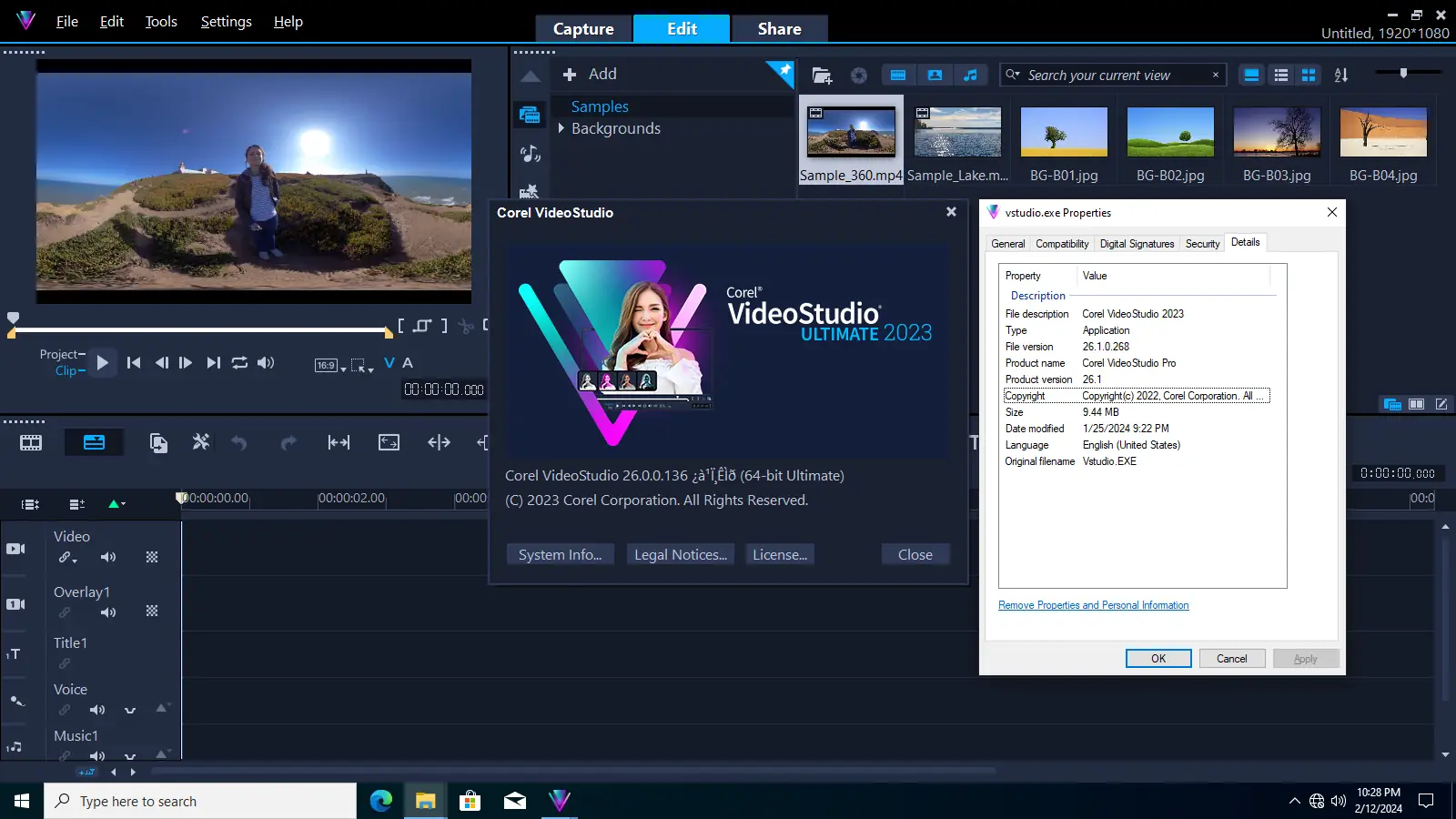Click the Track Manager add/remove icon
The width and height of the screenshot is (1456, 819).
76,504
